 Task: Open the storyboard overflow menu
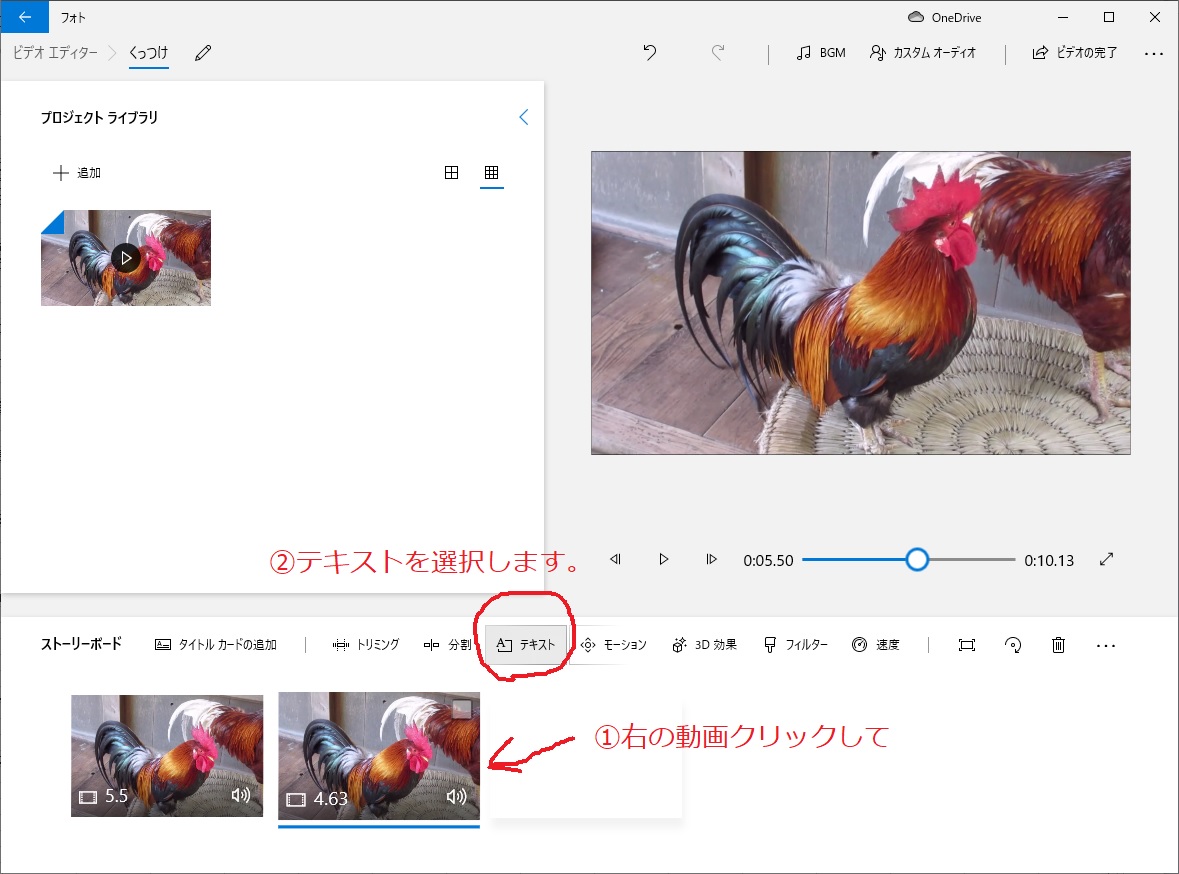click(x=1105, y=645)
